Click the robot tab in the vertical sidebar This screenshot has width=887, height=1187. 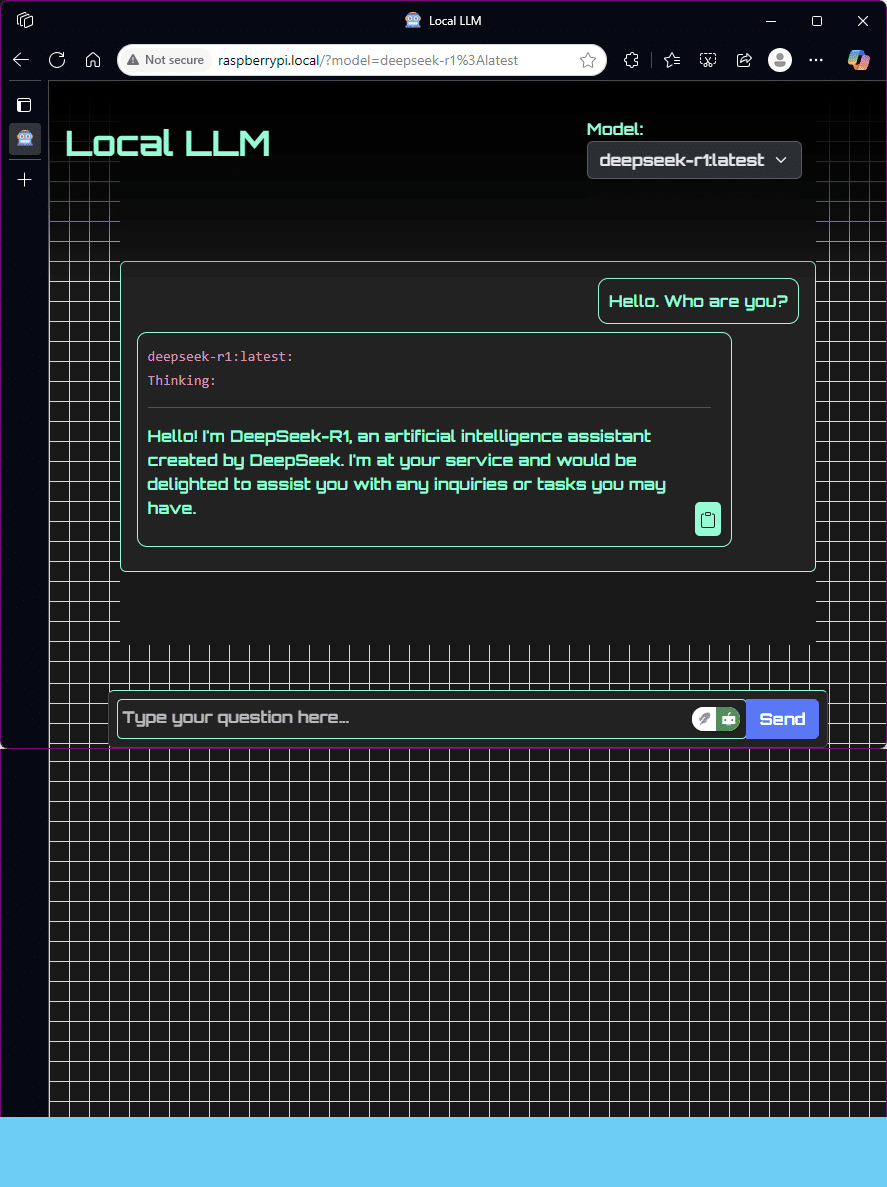[x=24, y=139]
